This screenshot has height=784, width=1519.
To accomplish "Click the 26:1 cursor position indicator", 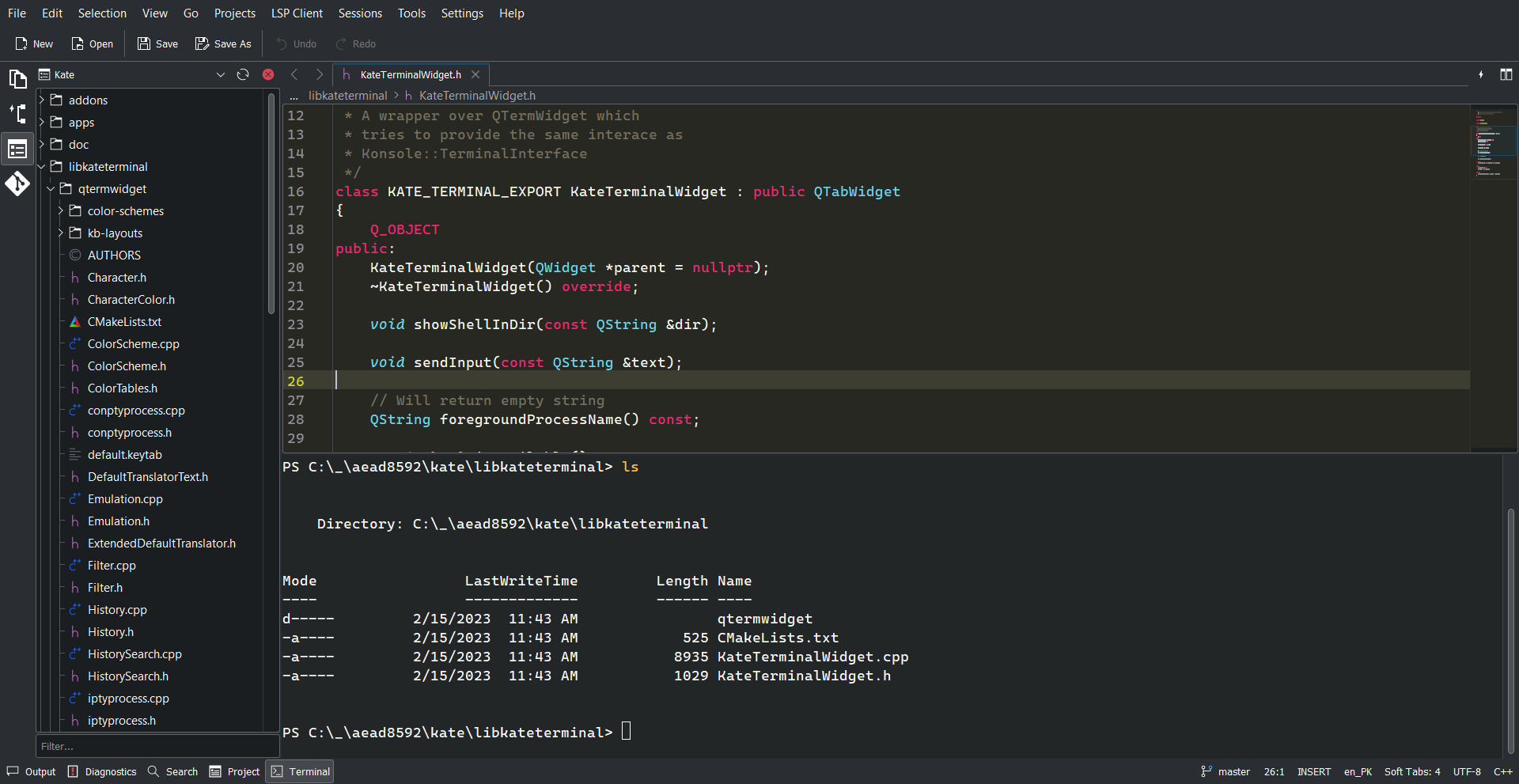I will [x=1274, y=771].
